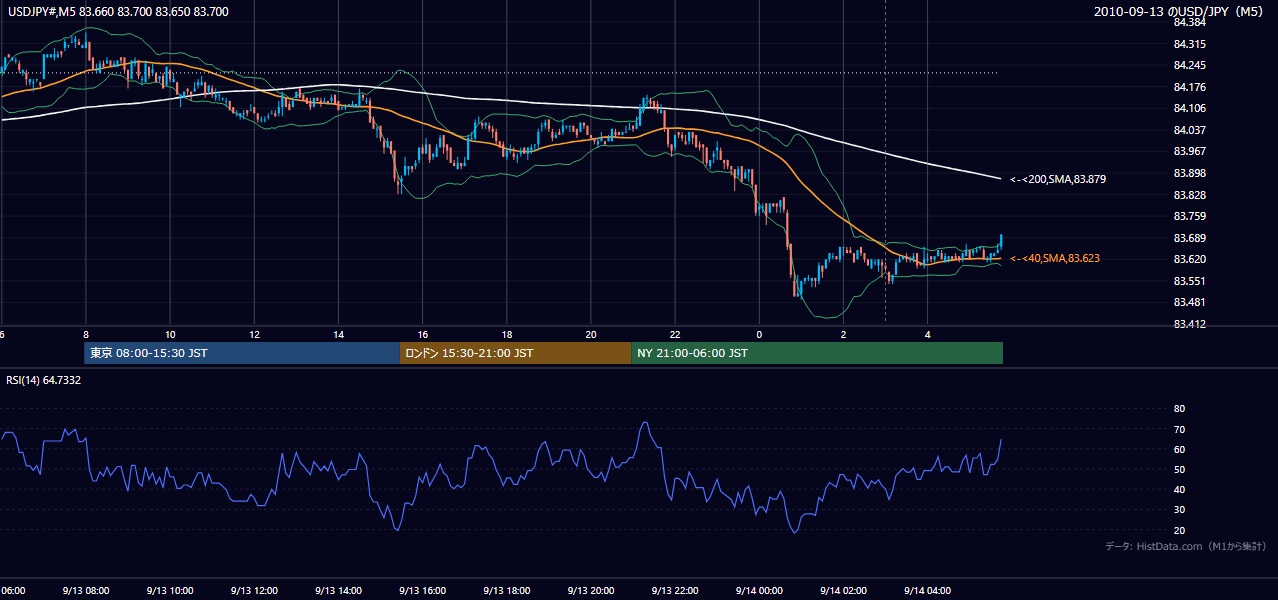Click hour label 2 on price chart time axis
Viewport: 1278px width, 600px height.
pyautogui.click(x=843, y=334)
